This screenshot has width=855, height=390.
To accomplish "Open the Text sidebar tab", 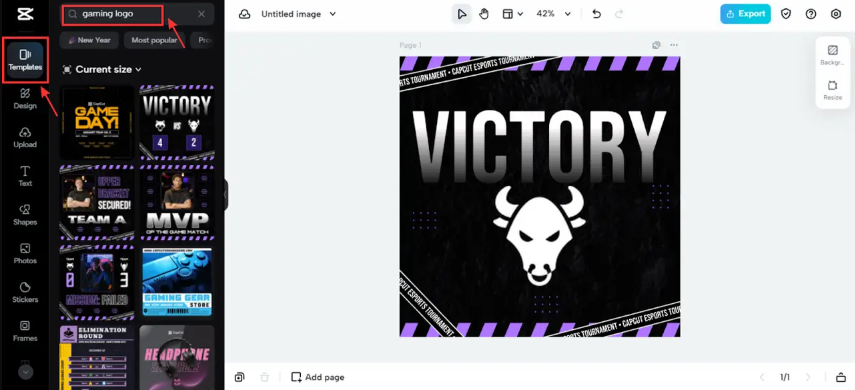I will [x=25, y=176].
